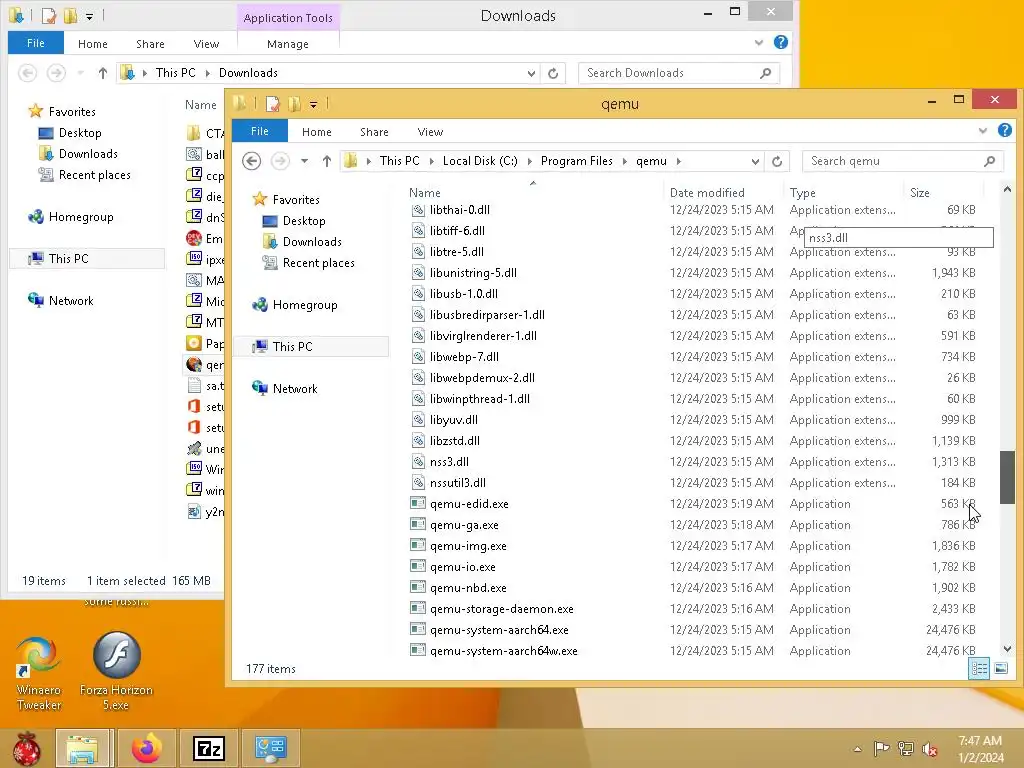
Task: Click Local Disk (C:) in address bar
Action: click(480, 161)
